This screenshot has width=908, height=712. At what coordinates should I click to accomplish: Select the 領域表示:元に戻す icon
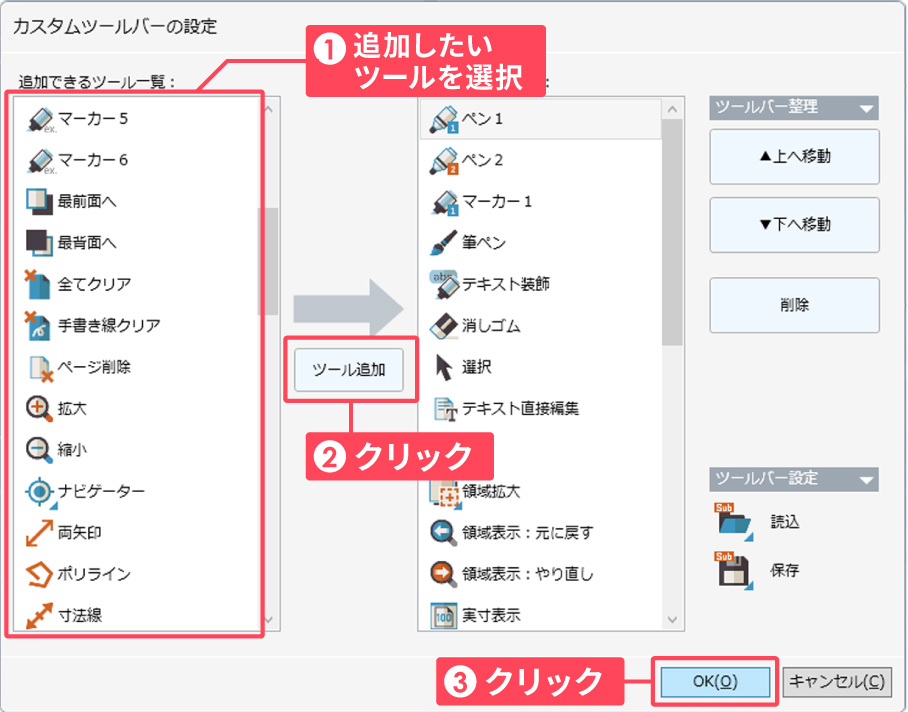444,533
